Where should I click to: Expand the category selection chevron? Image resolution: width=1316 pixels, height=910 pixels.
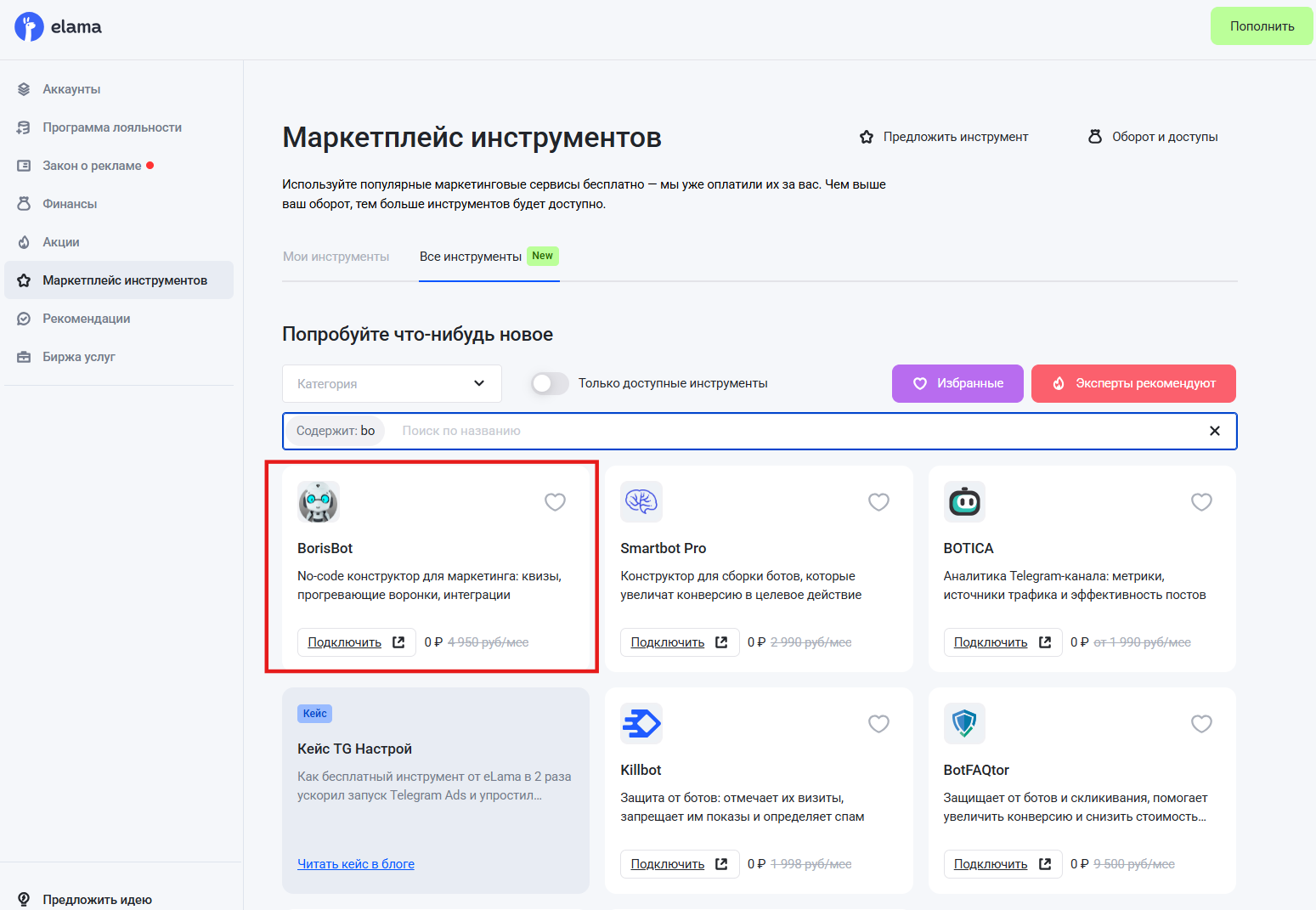pyautogui.click(x=478, y=383)
